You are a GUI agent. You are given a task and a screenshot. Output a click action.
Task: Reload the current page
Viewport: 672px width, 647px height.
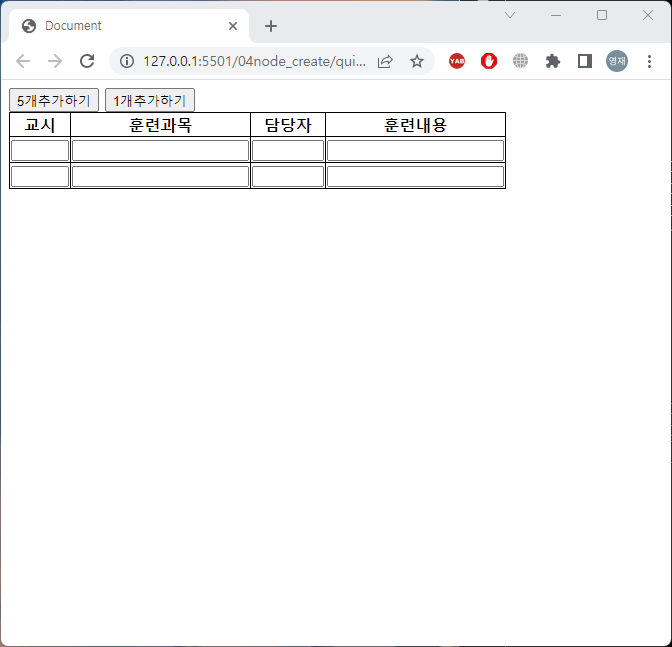click(87, 61)
